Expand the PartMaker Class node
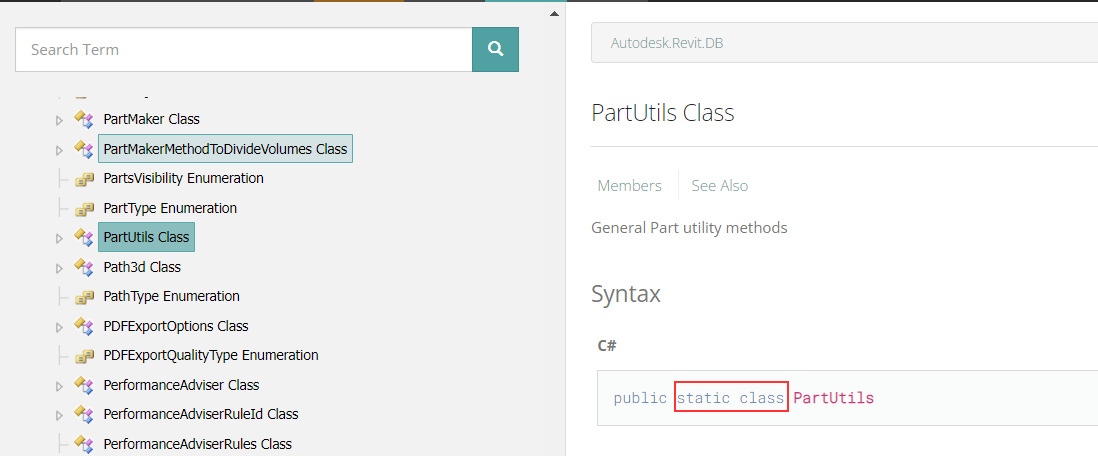This screenshot has width=1098, height=456. tap(60, 120)
